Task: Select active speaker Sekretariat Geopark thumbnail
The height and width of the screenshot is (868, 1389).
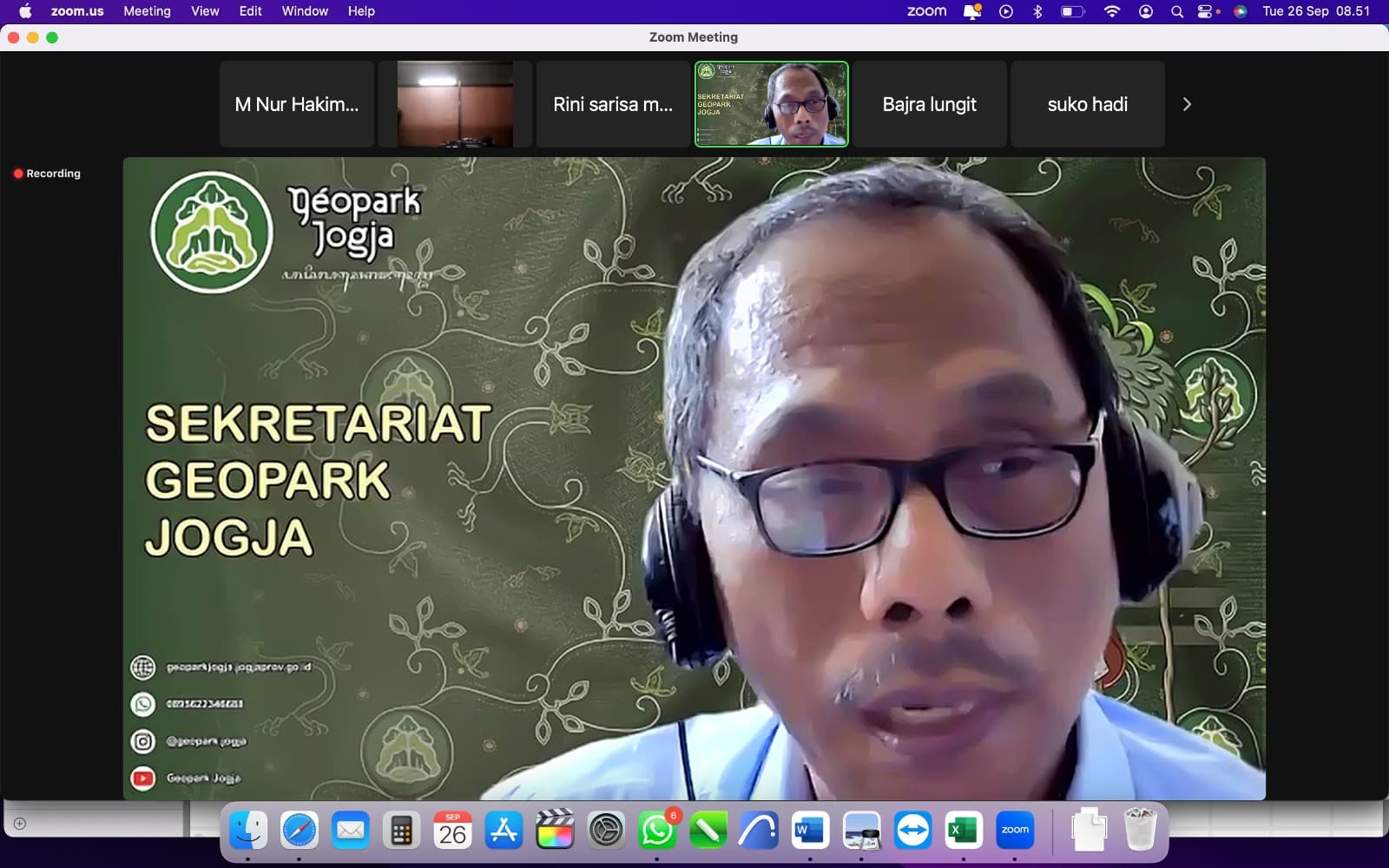Action: tap(772, 104)
